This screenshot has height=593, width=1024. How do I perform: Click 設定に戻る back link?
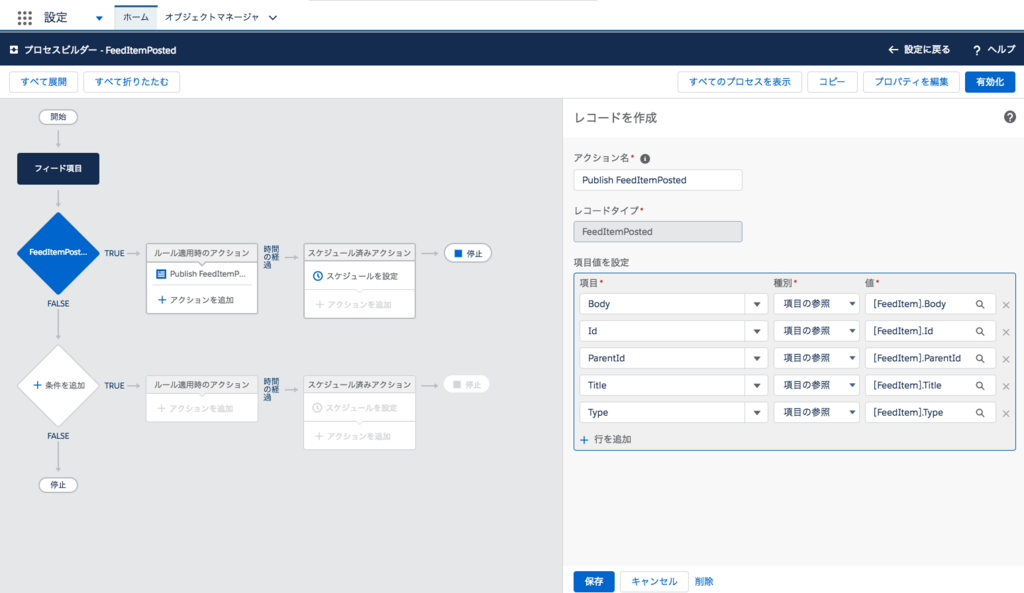pos(919,50)
